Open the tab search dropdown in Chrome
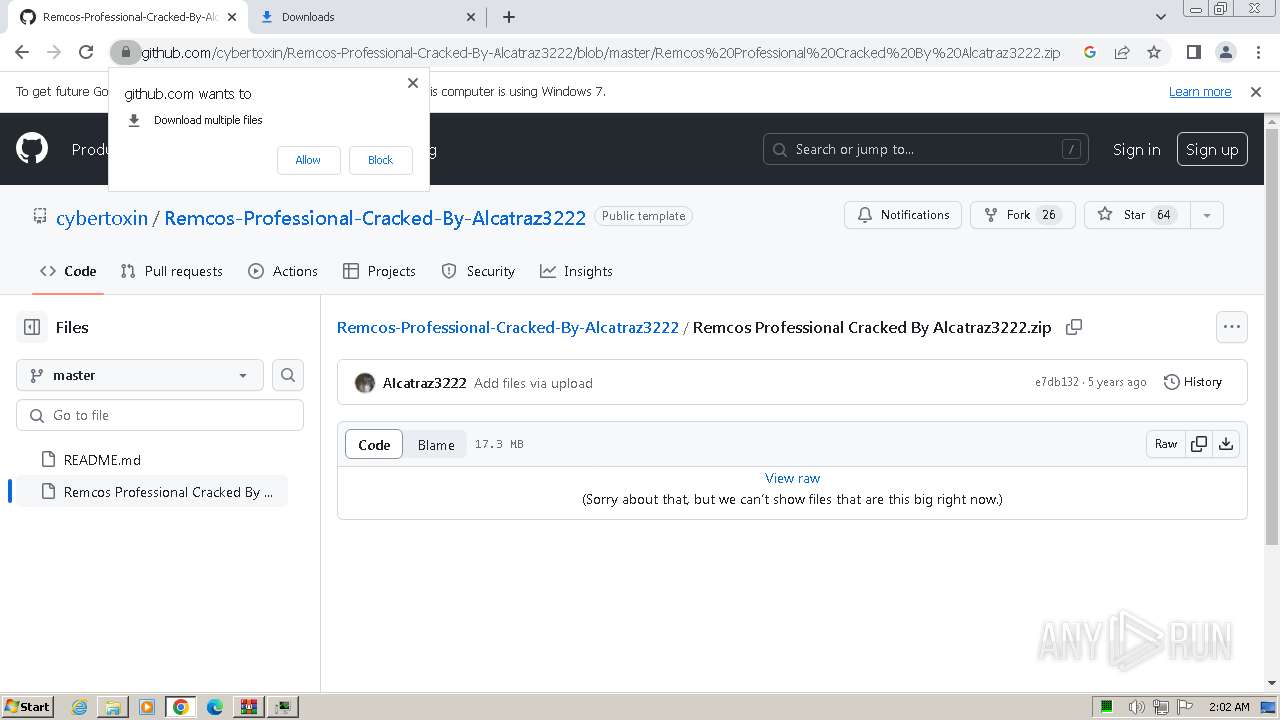This screenshot has width=1280, height=720. click(1161, 17)
